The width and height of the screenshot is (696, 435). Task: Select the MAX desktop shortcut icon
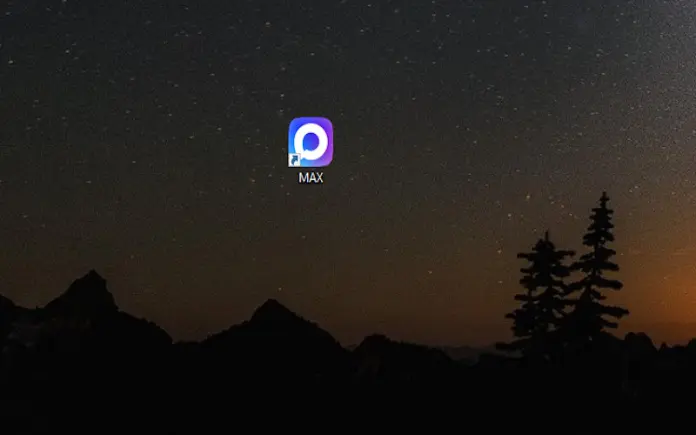pos(311,142)
